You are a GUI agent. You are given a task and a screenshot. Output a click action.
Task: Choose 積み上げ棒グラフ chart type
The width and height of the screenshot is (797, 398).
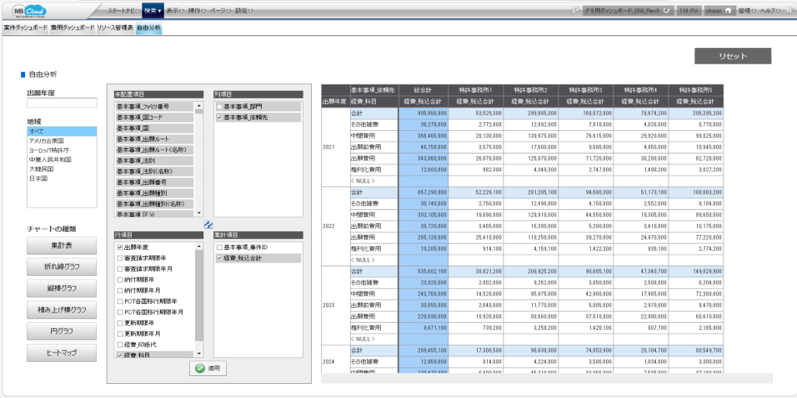[62, 310]
